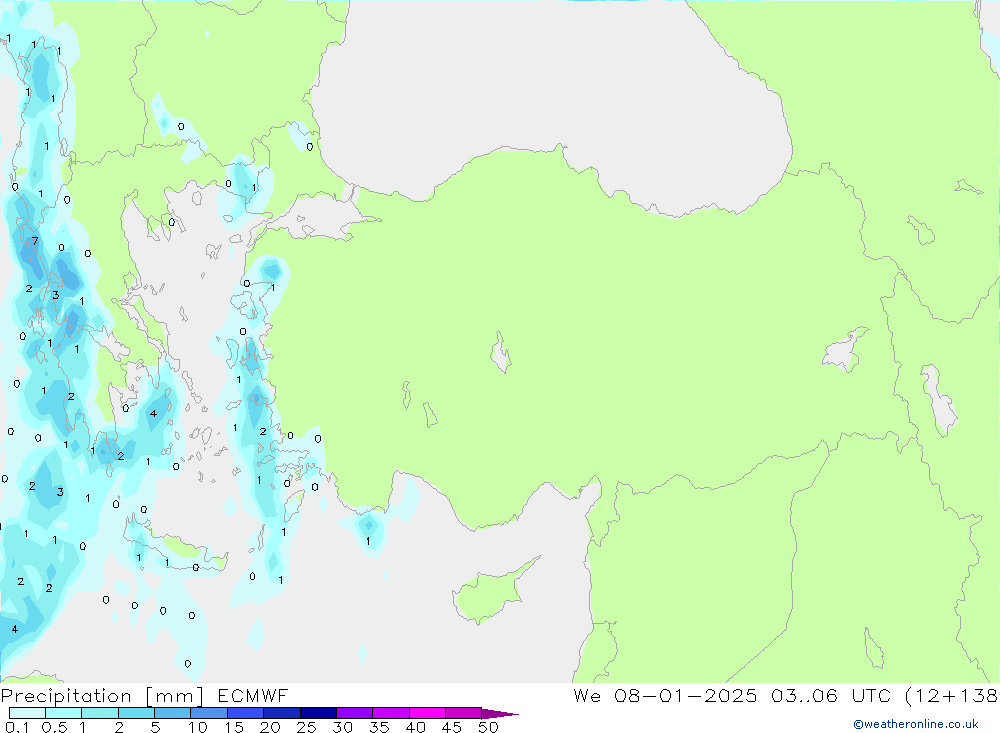Click the Precipitation [mm] title text
This screenshot has height=733, width=1000.
pos(102,696)
